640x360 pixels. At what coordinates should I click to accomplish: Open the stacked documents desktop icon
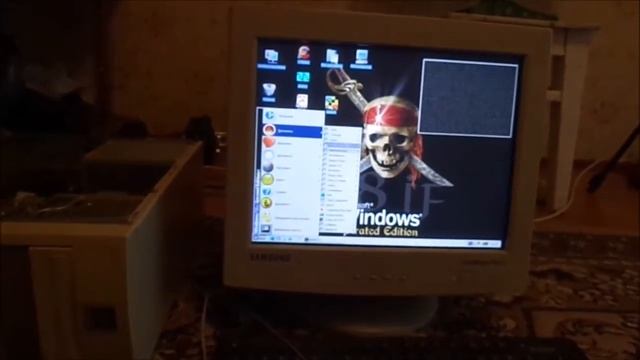[332, 58]
